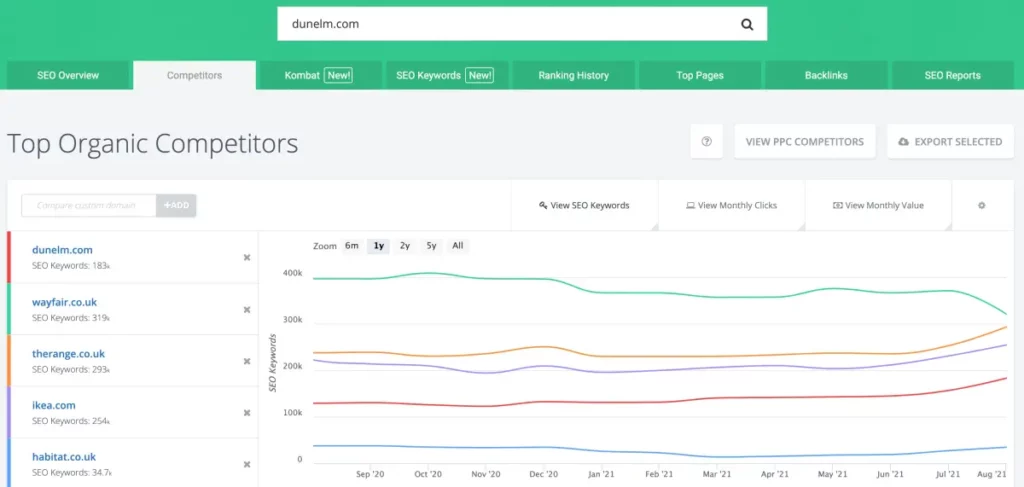Select the Competitors tab

pyautogui.click(x=195, y=75)
